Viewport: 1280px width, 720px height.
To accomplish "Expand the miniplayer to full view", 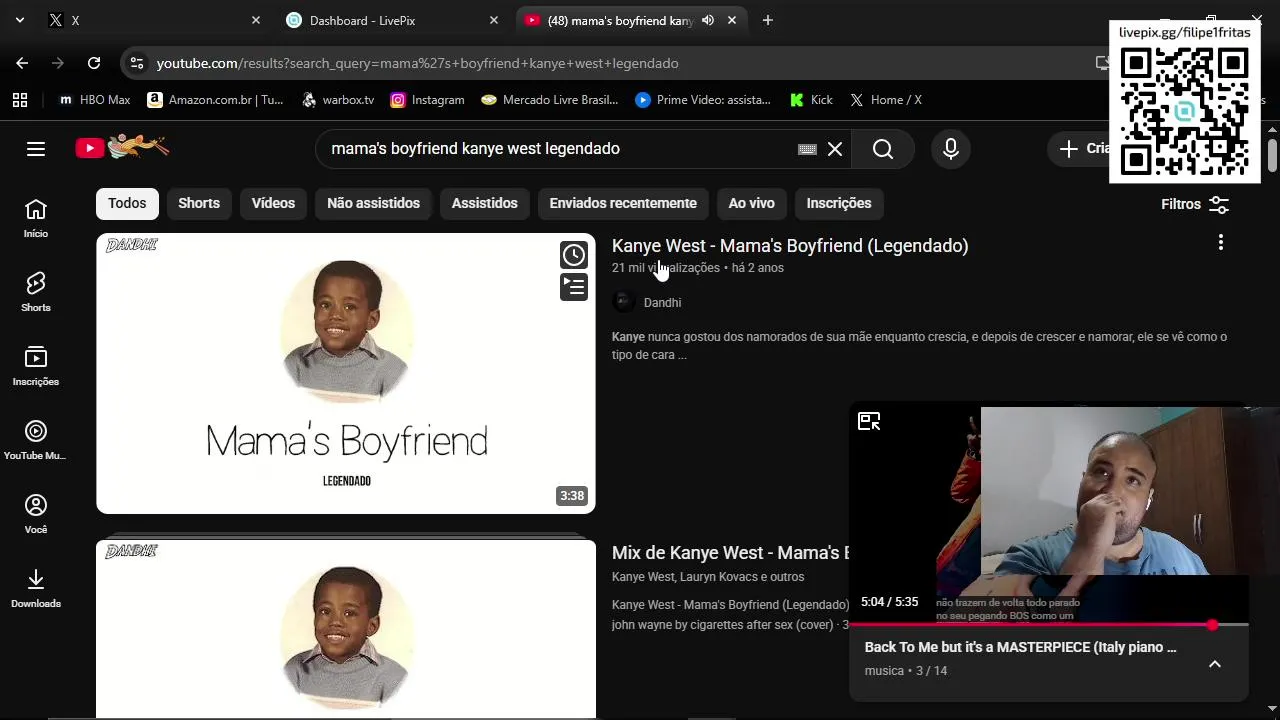I will point(869,422).
